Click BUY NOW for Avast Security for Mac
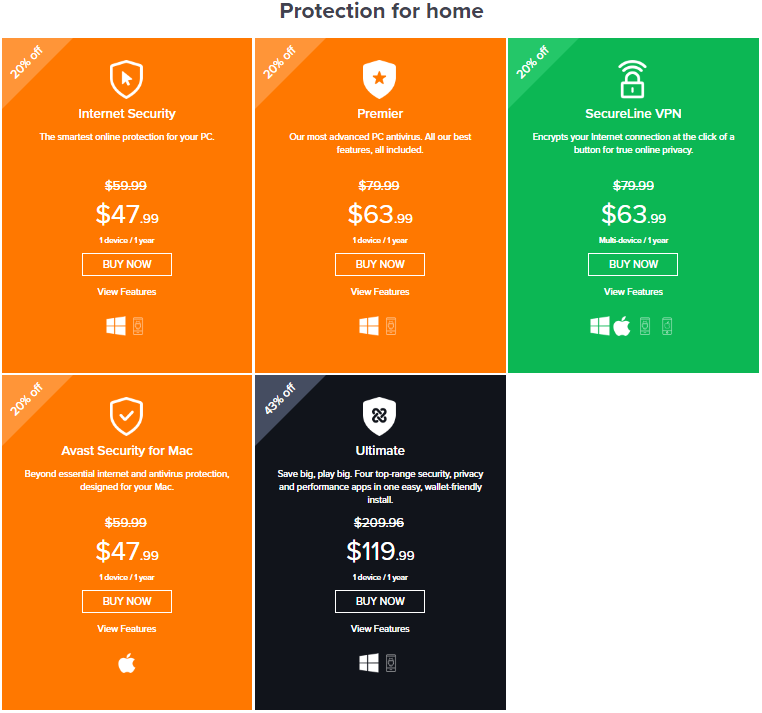This screenshot has height=713, width=762. tap(127, 602)
